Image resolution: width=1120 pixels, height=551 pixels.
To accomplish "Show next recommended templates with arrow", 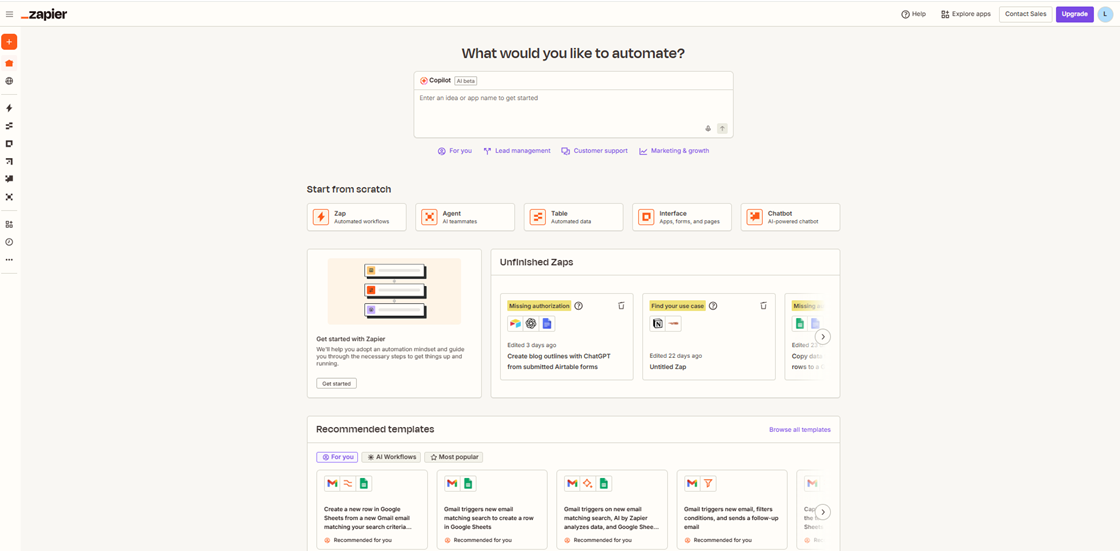I will click(823, 512).
